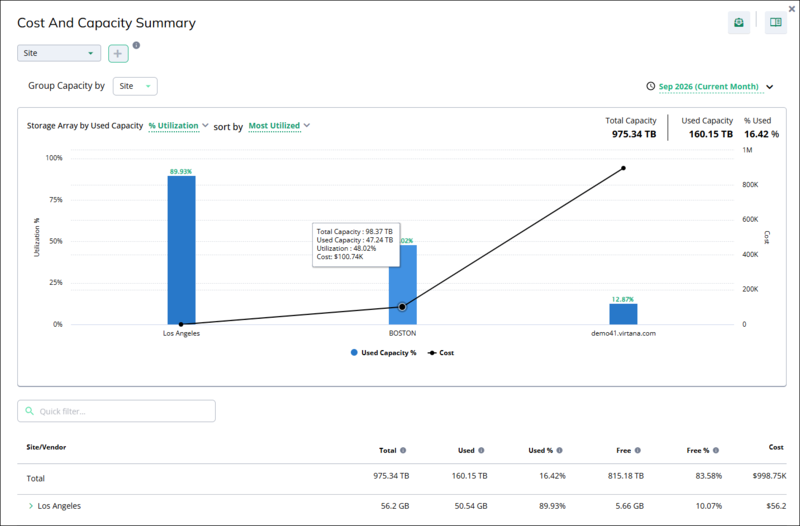Screen dimensions: 800x526
Task: Open the Group Capacity by Site dropdown
Action: (x=135, y=86)
